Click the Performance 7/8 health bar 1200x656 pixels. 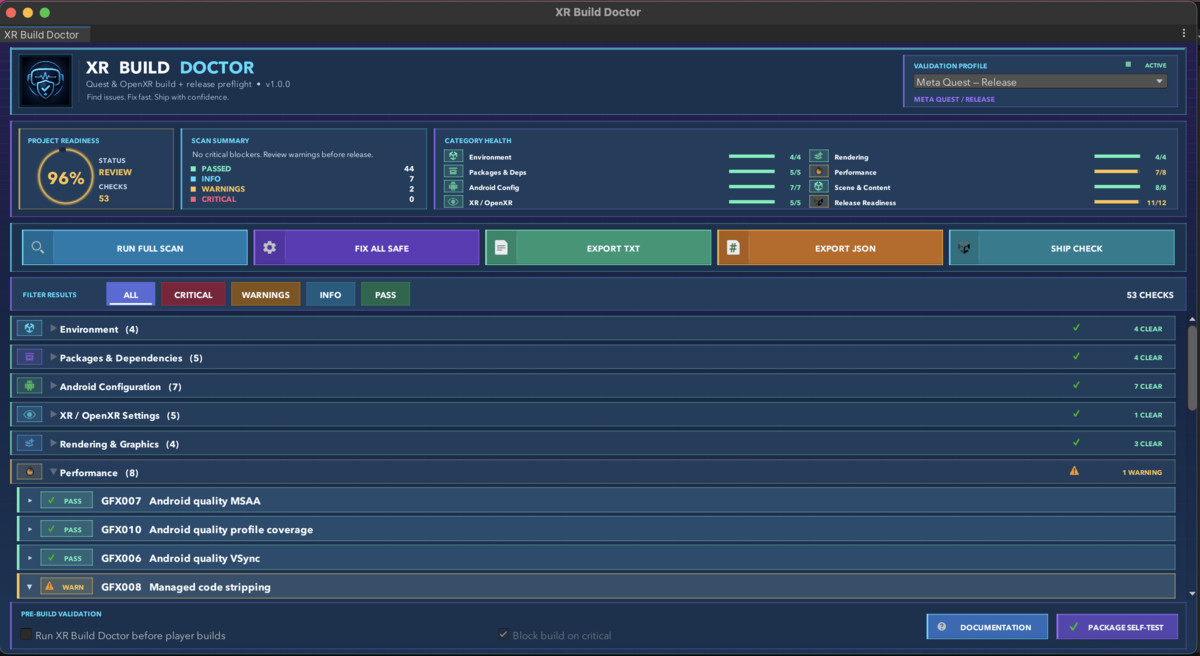[x=1117, y=172]
